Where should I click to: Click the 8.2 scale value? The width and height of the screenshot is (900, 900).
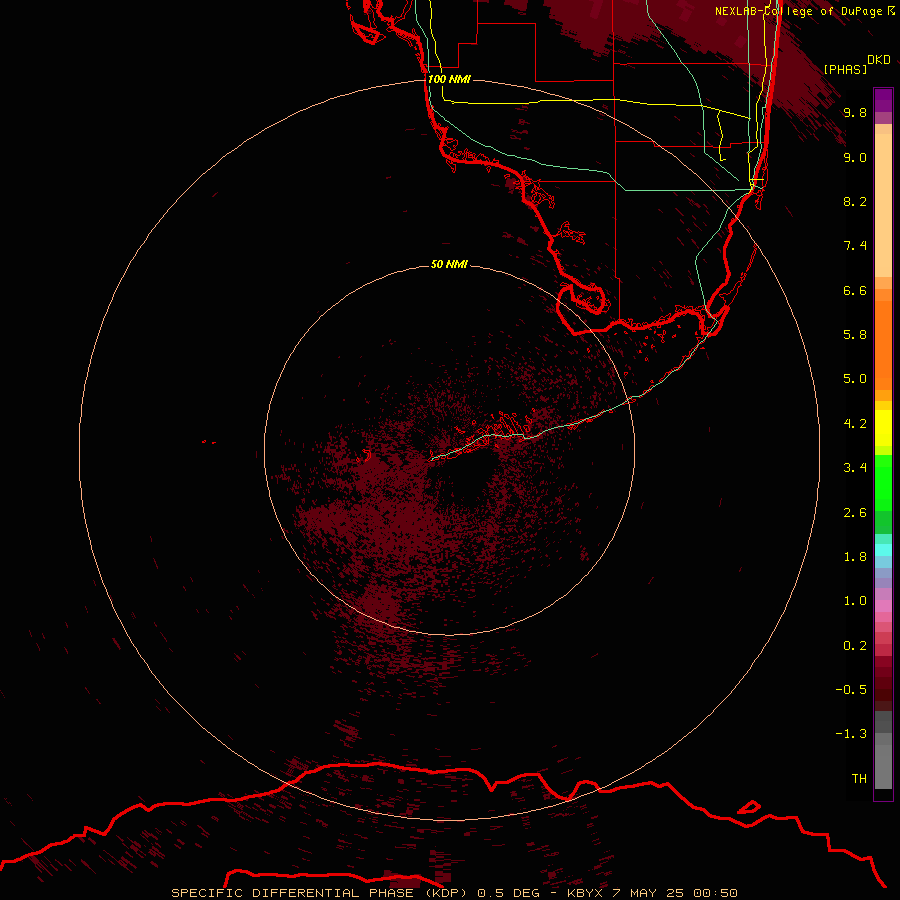point(855,201)
